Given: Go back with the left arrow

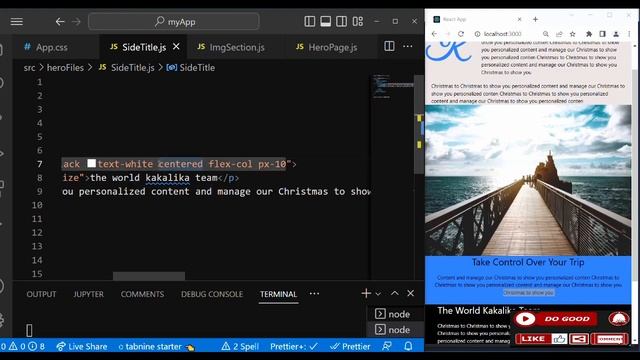Looking at the screenshot, I should [x=60, y=22].
